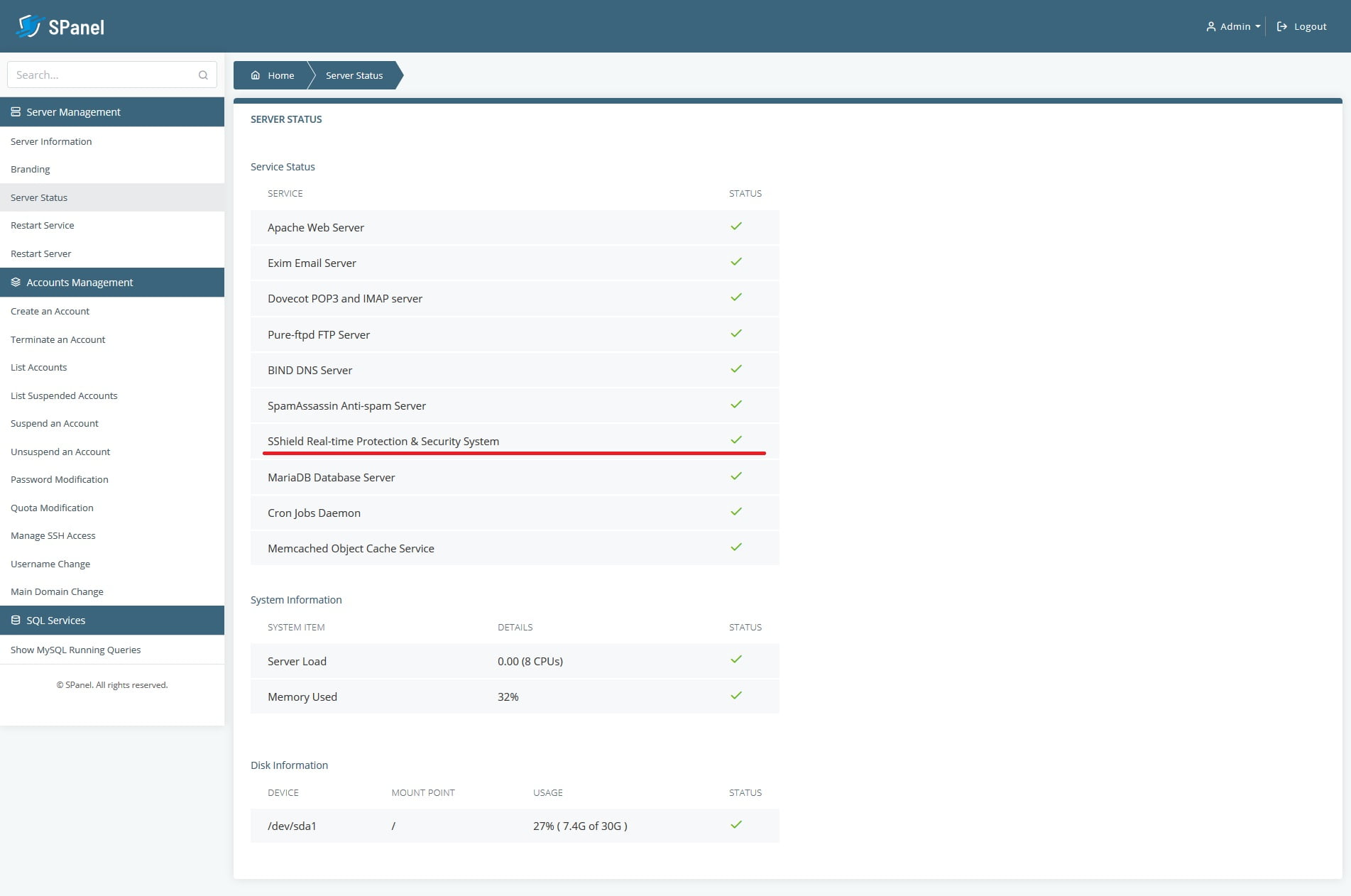
Task: Open the Home breadcrumb tab
Action: pyautogui.click(x=280, y=75)
